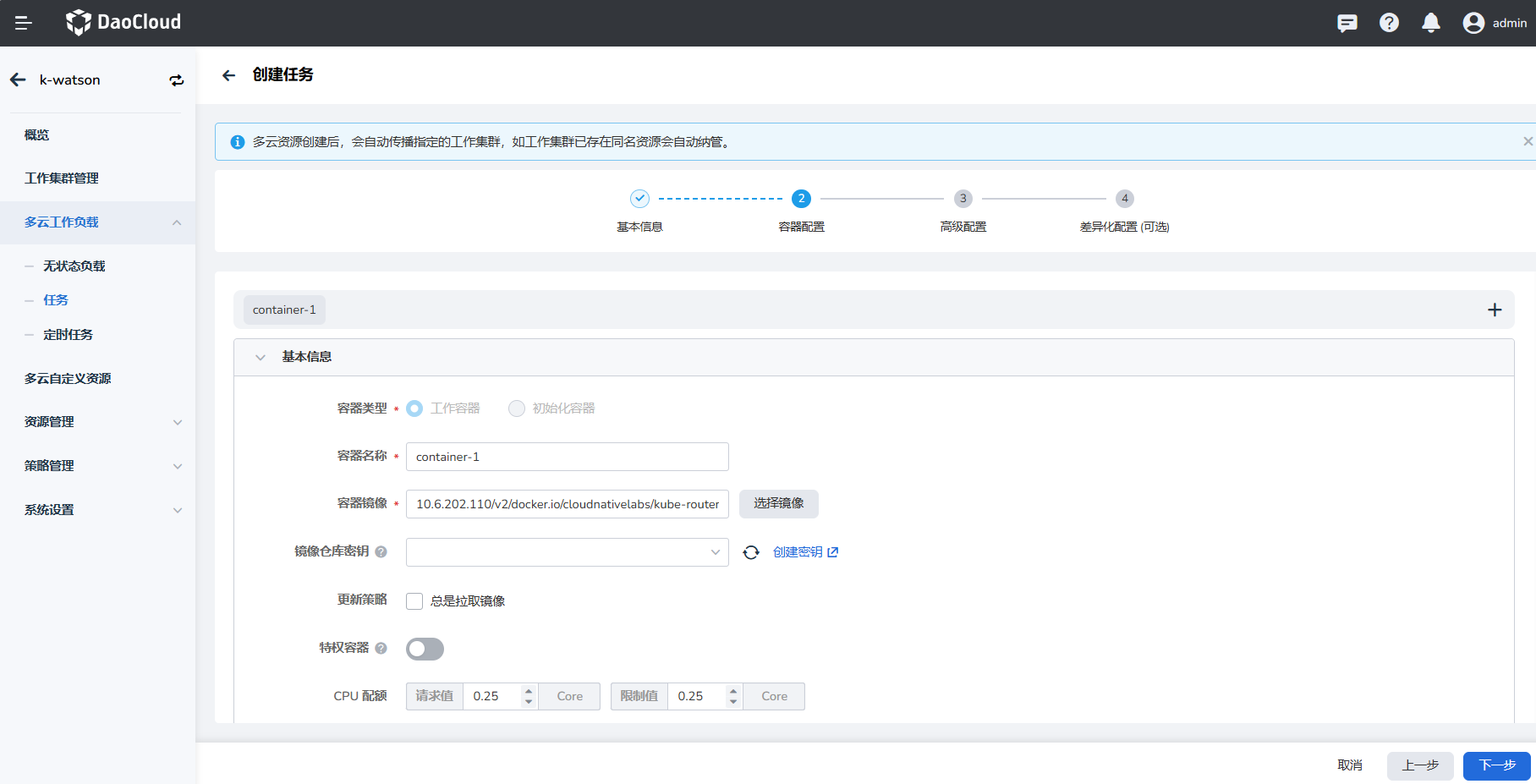Open the messages chat icon
The image size is (1536, 784).
(1347, 23)
